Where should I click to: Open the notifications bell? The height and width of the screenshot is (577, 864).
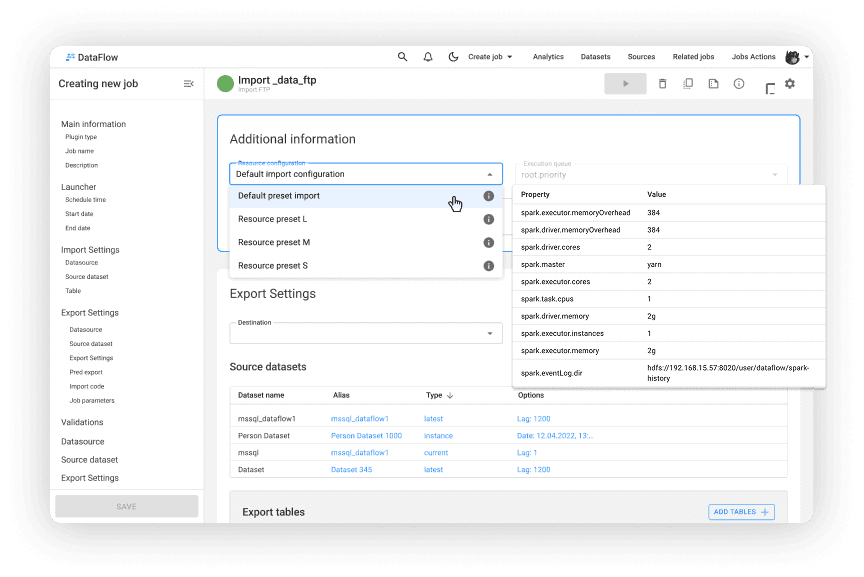(428, 57)
